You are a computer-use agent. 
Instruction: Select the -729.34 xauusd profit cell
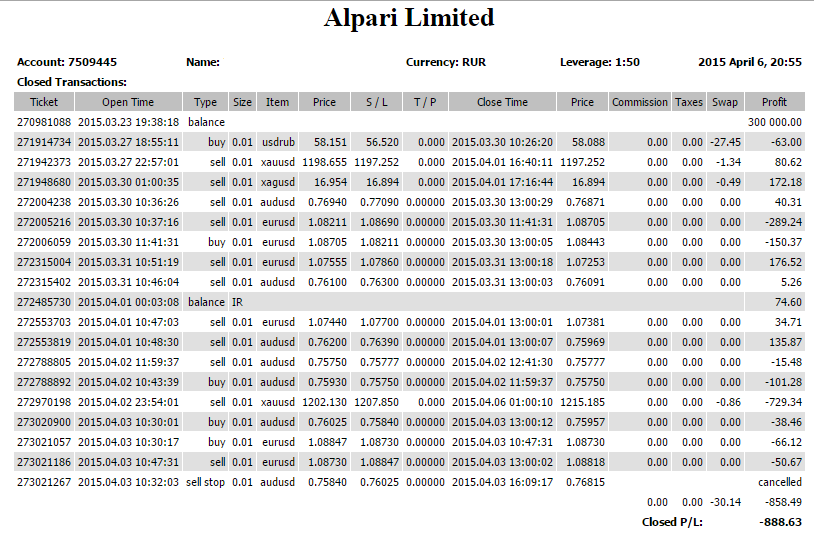pyautogui.click(x=783, y=402)
